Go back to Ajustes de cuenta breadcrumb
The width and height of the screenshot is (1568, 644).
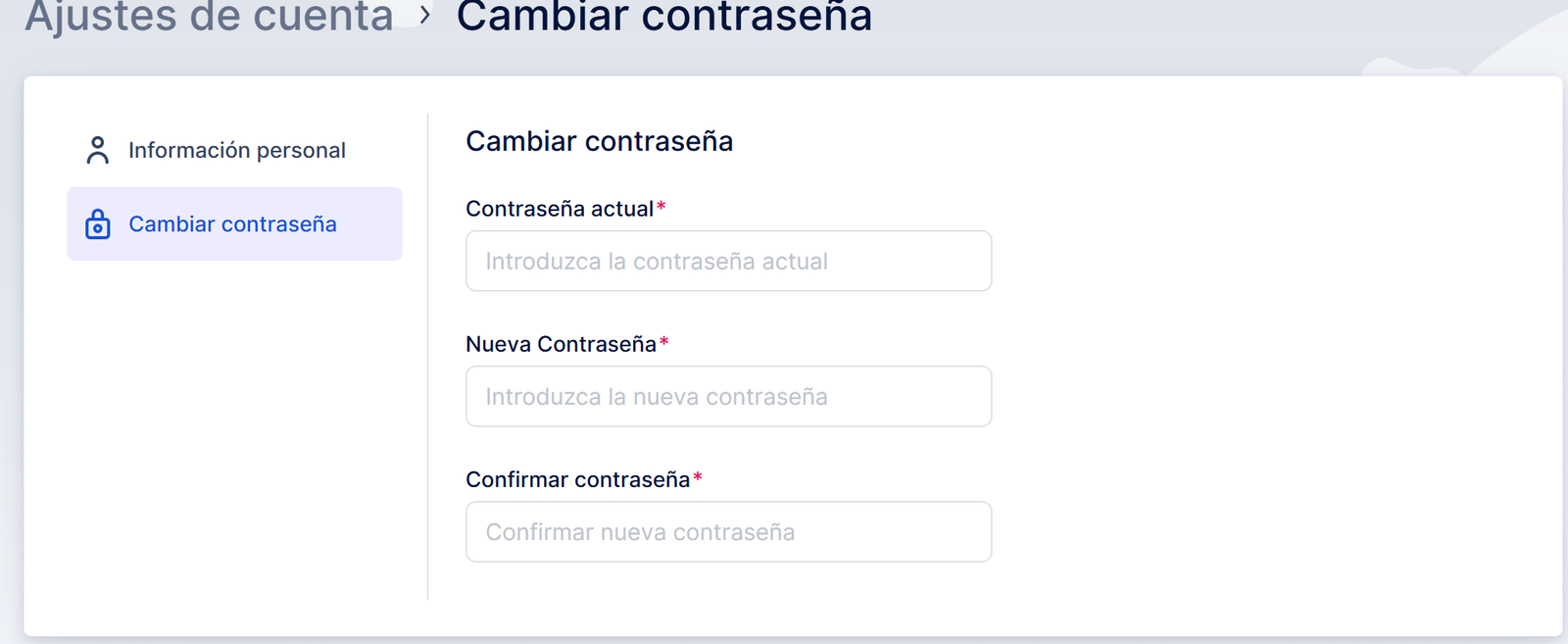[209, 16]
